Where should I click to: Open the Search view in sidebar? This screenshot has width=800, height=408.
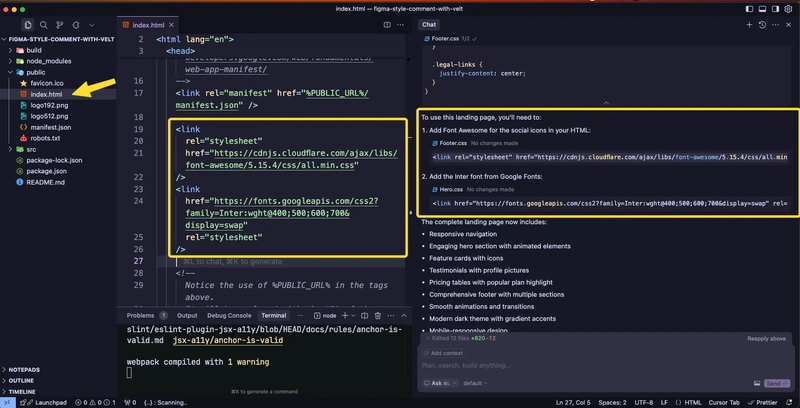pyautogui.click(x=44, y=24)
